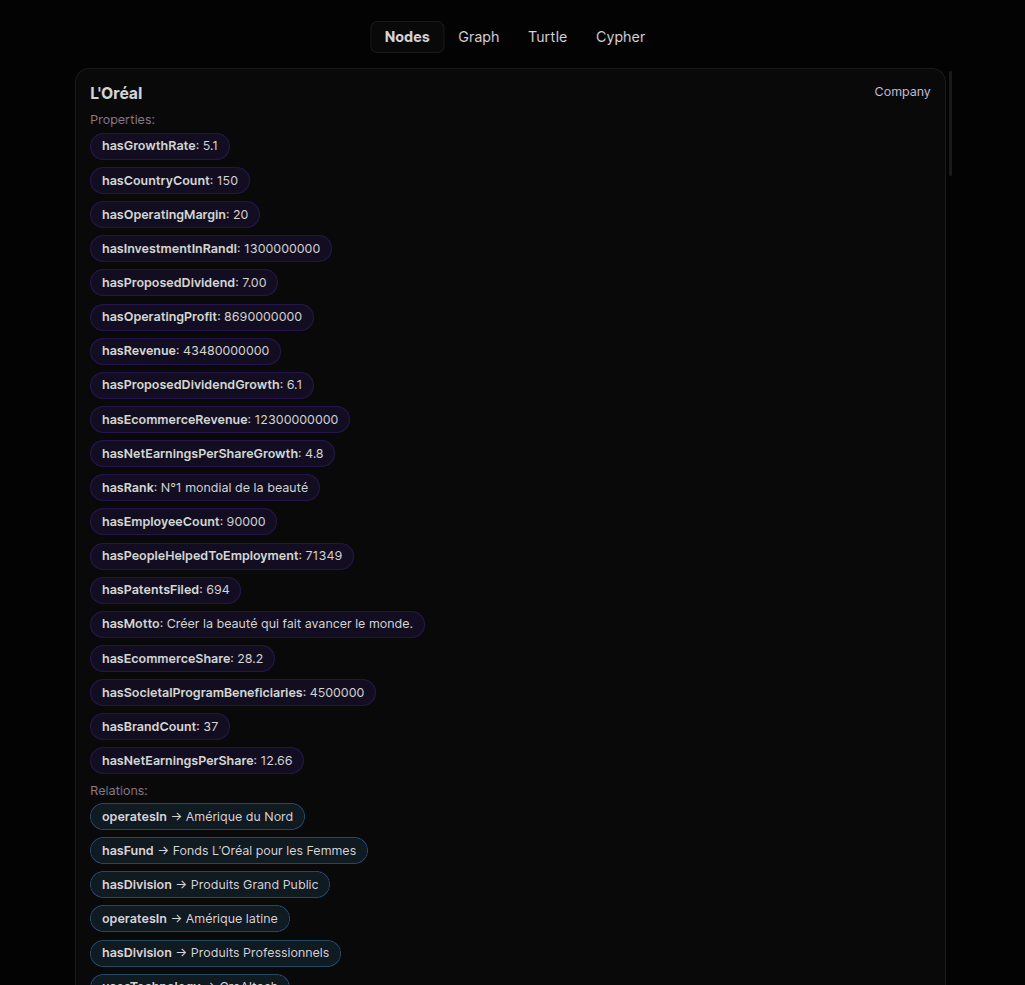Click the L'Oréal node title
Screen dimensions: 1025x985
click(115, 93)
